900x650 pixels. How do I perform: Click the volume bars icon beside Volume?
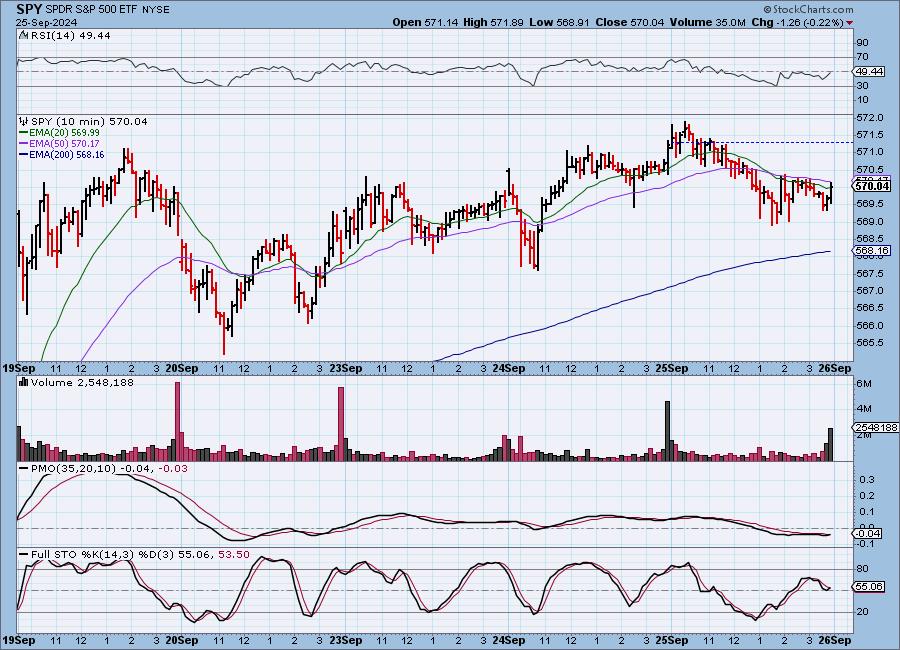point(24,382)
